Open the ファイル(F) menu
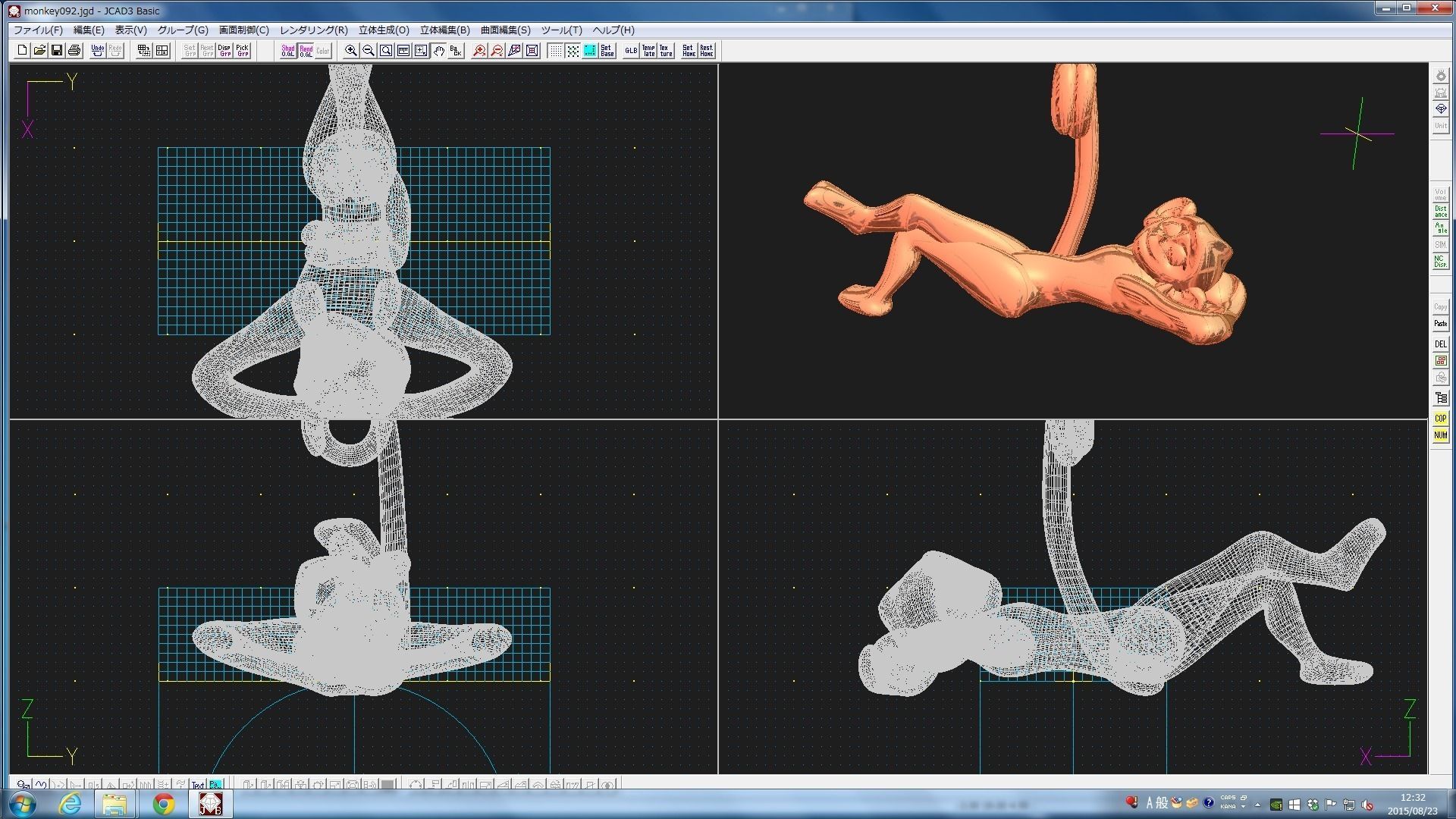This screenshot has width=1456, height=819. pyautogui.click(x=38, y=30)
